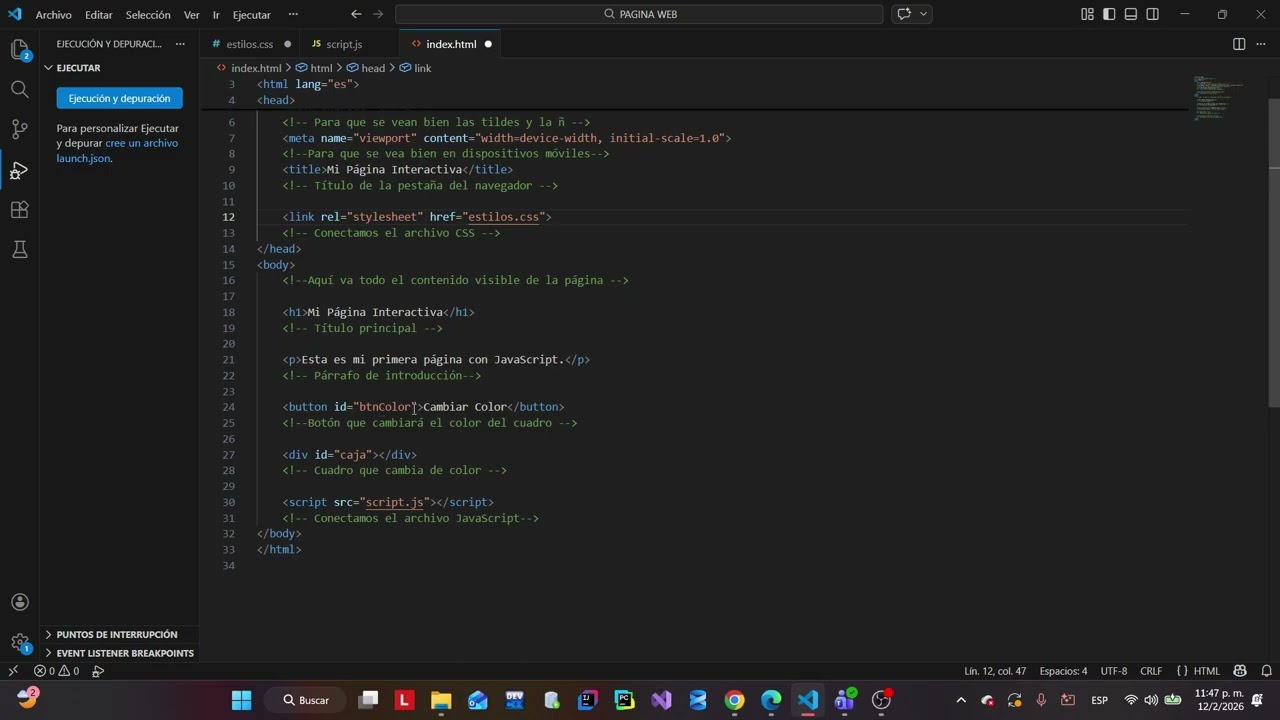Switch to the estilos.css tab
The image size is (1280, 720).
click(250, 44)
